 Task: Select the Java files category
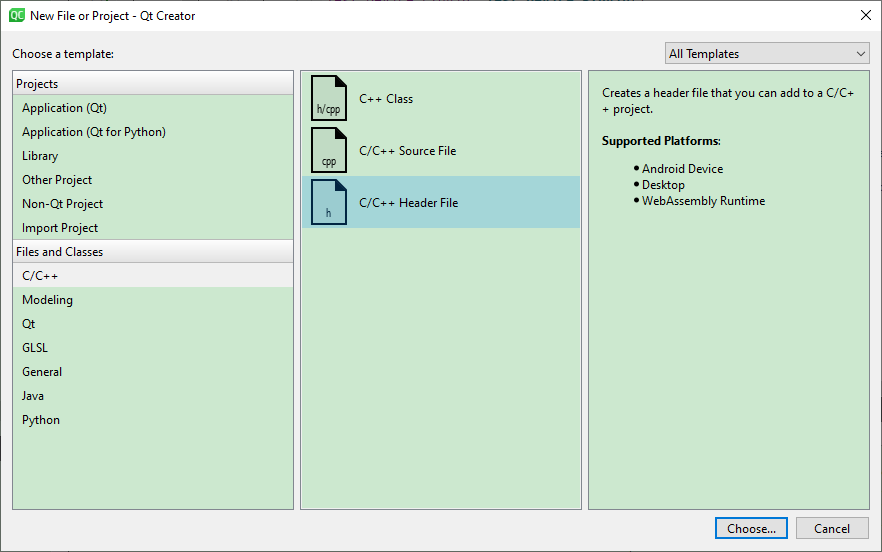click(x=152, y=396)
